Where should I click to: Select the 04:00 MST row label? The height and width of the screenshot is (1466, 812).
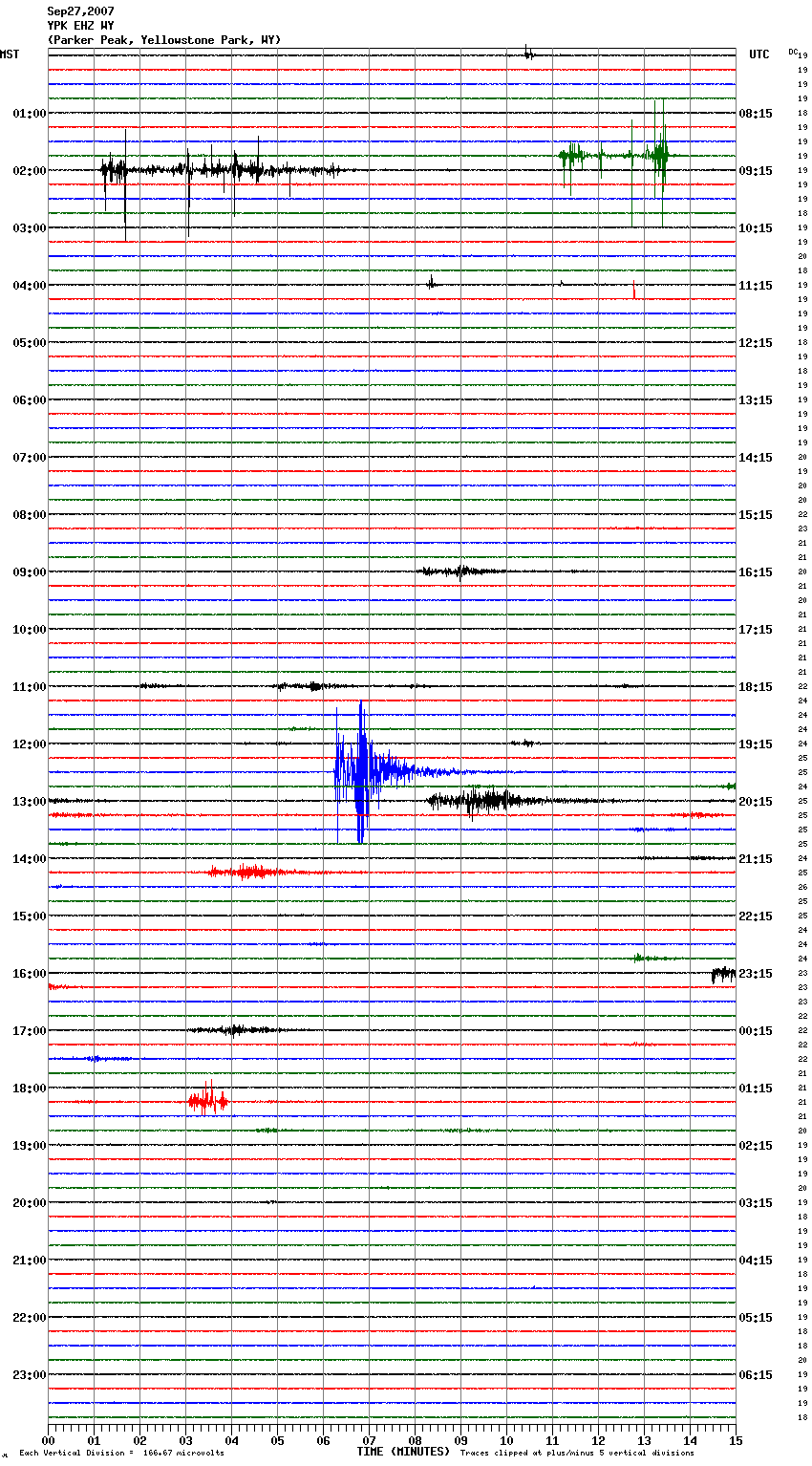(29, 285)
